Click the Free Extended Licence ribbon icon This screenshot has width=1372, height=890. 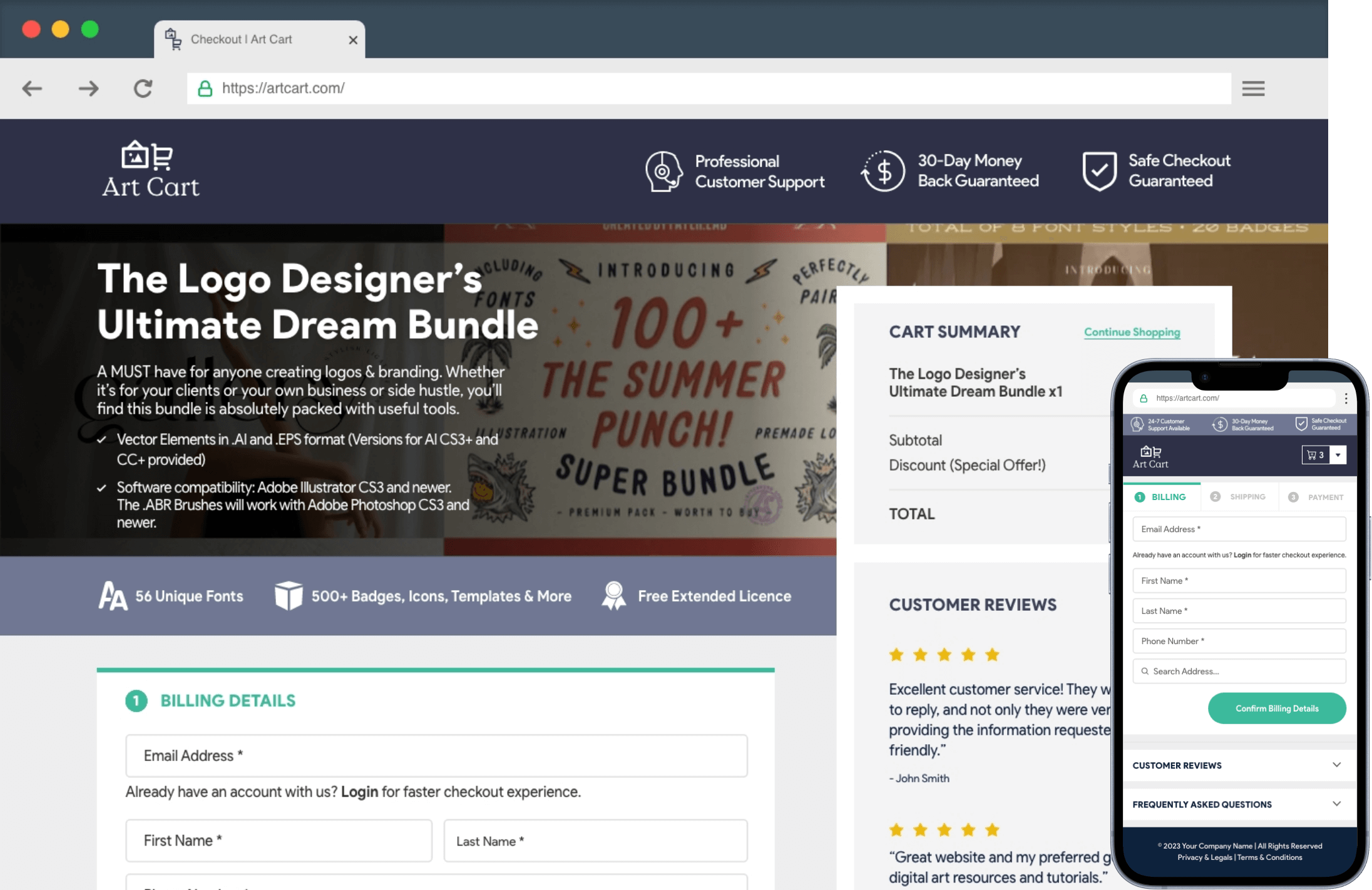click(x=614, y=596)
